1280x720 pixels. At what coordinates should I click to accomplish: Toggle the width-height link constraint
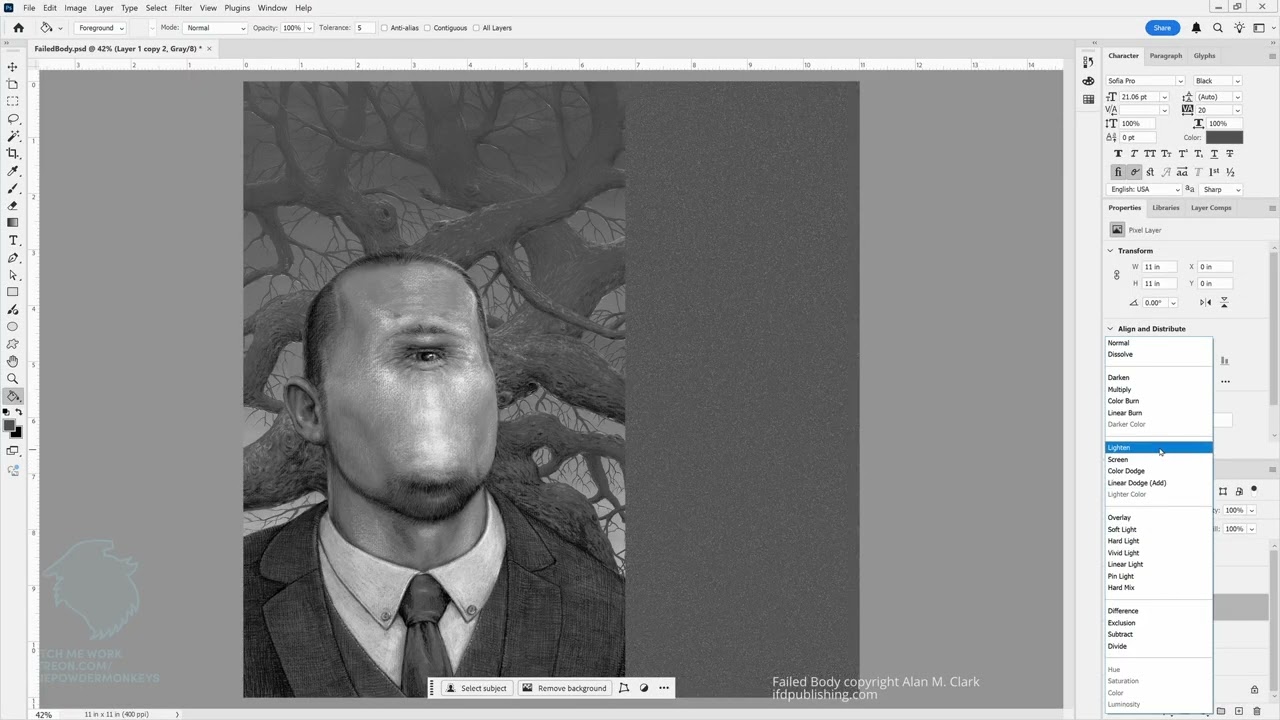point(1117,275)
